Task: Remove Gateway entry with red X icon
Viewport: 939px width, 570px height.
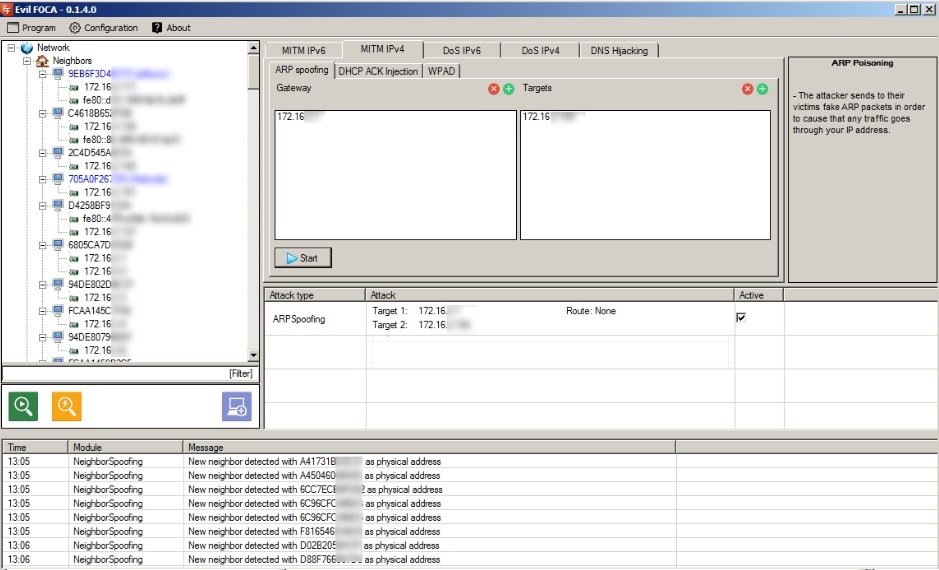Action: click(x=493, y=89)
